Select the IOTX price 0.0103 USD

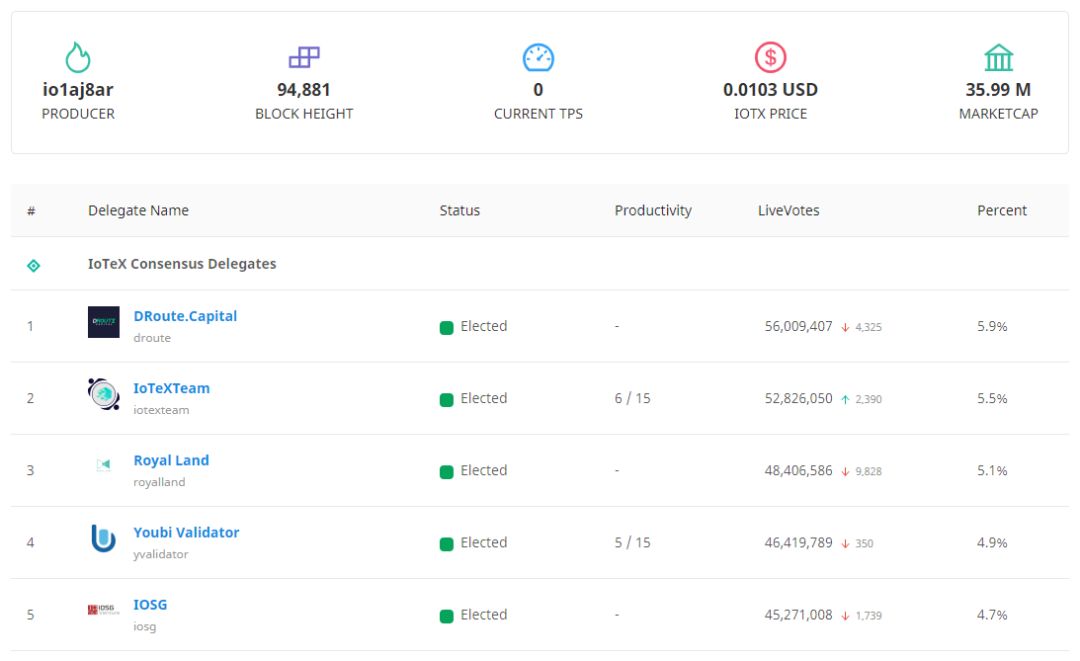pos(770,90)
